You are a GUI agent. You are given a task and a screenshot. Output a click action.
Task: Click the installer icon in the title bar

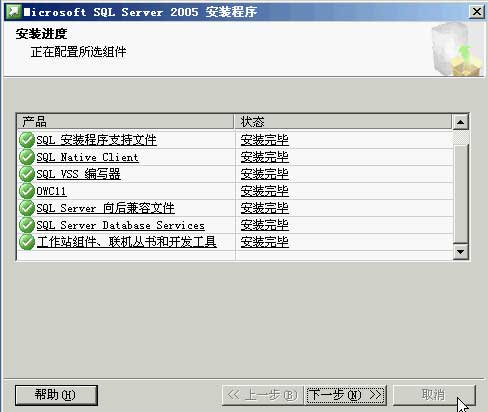pos(14,12)
